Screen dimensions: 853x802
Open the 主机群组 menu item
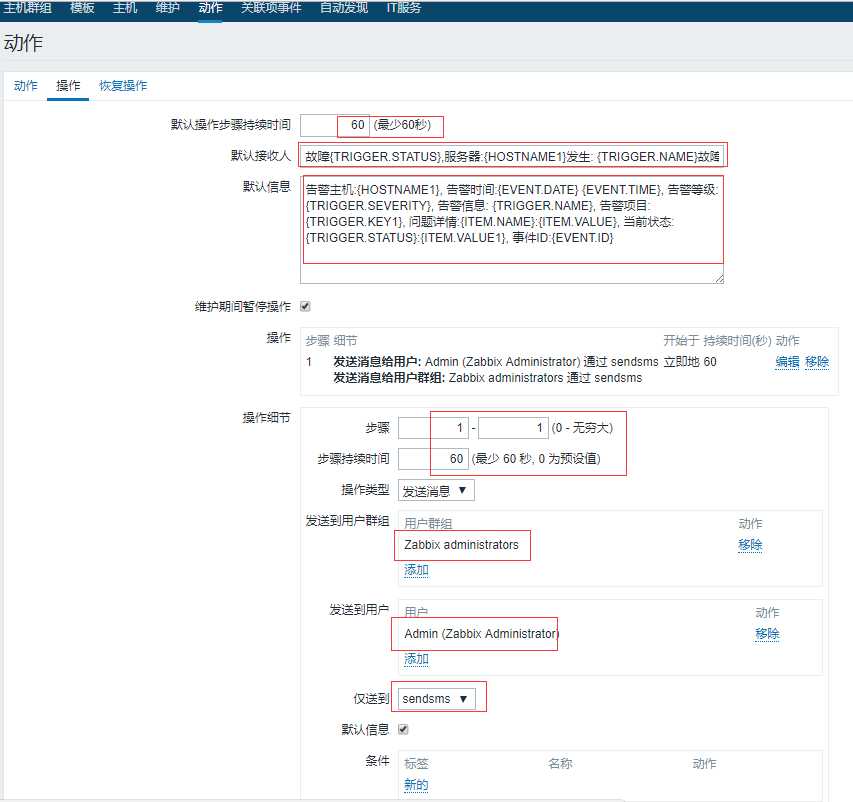pos(27,8)
